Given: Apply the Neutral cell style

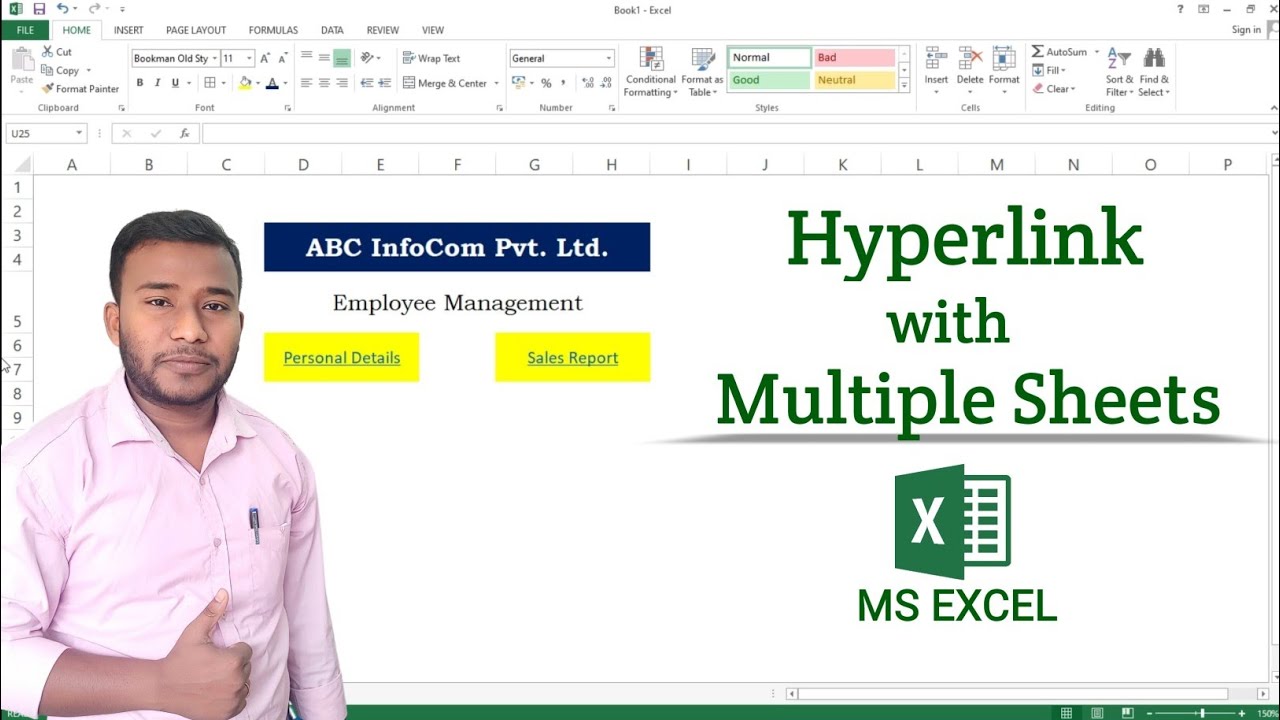Looking at the screenshot, I should 854,80.
